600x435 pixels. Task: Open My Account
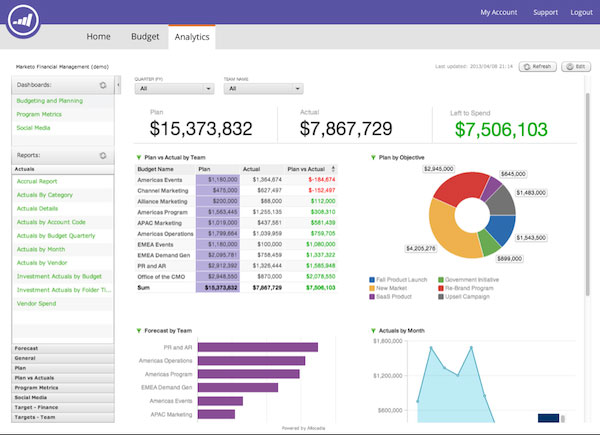coord(499,12)
